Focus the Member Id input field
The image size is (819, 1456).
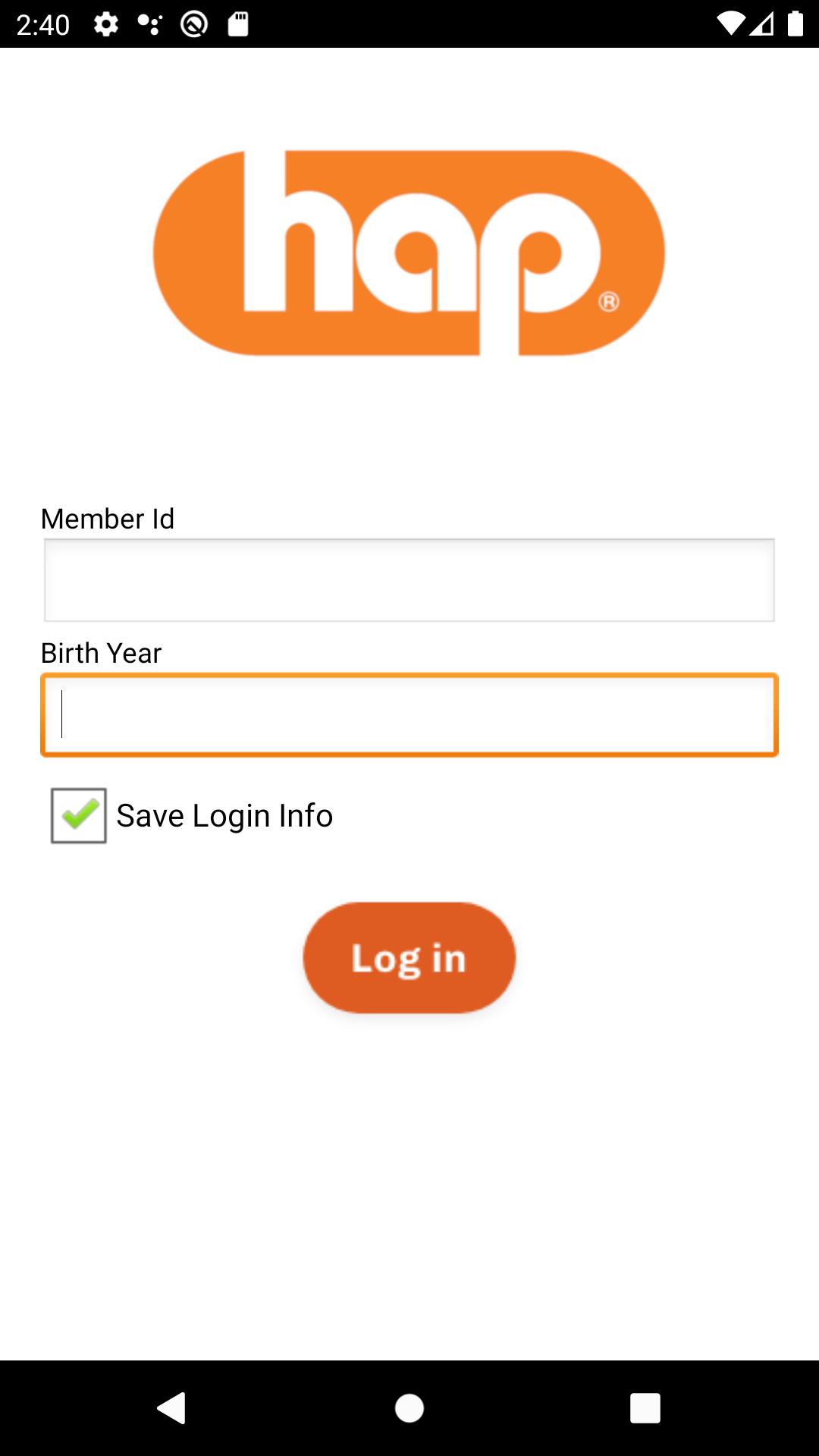click(x=409, y=580)
